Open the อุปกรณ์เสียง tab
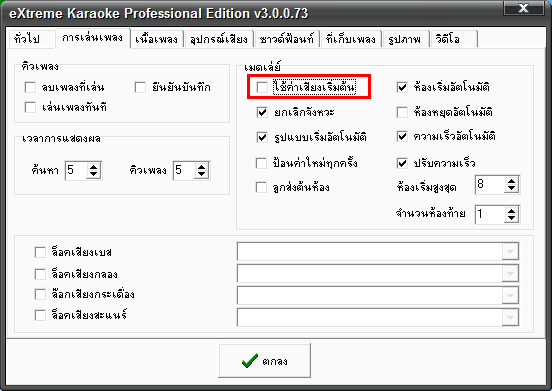Screen dimensions: 552x391 tap(219, 38)
